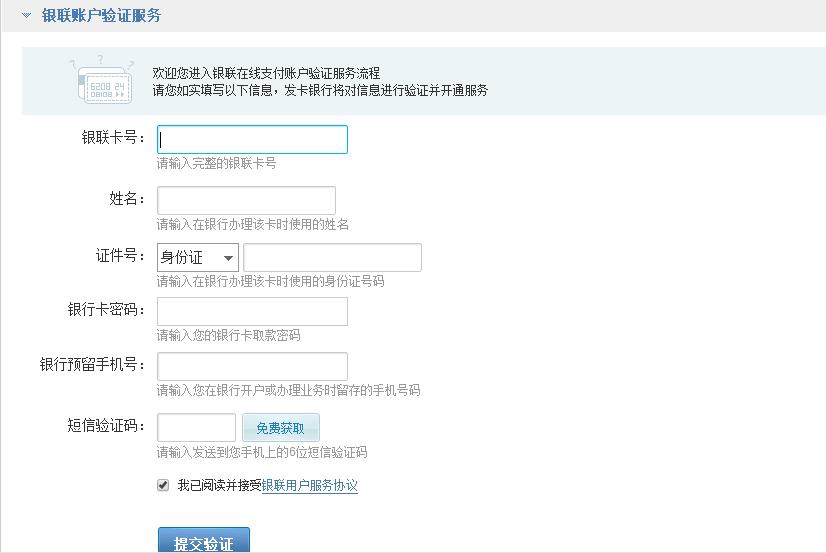Click the 免费获取 button
The width and height of the screenshot is (826, 553).
click(x=281, y=428)
